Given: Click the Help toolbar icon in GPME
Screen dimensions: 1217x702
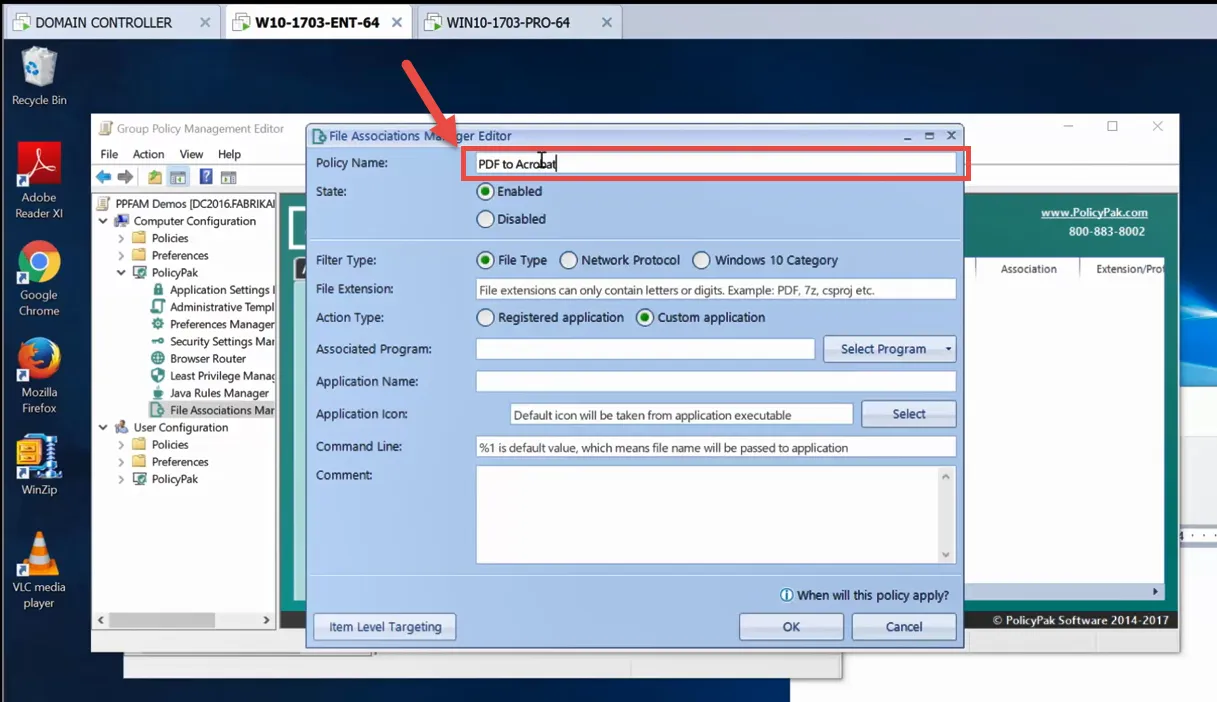Looking at the screenshot, I should click(x=206, y=177).
